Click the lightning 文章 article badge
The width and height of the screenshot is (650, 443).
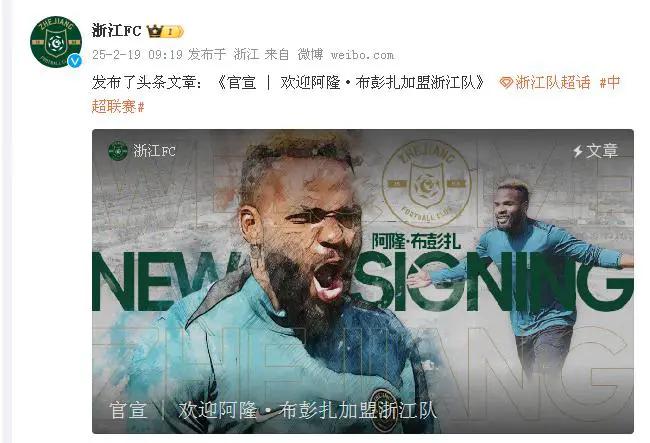pos(596,151)
